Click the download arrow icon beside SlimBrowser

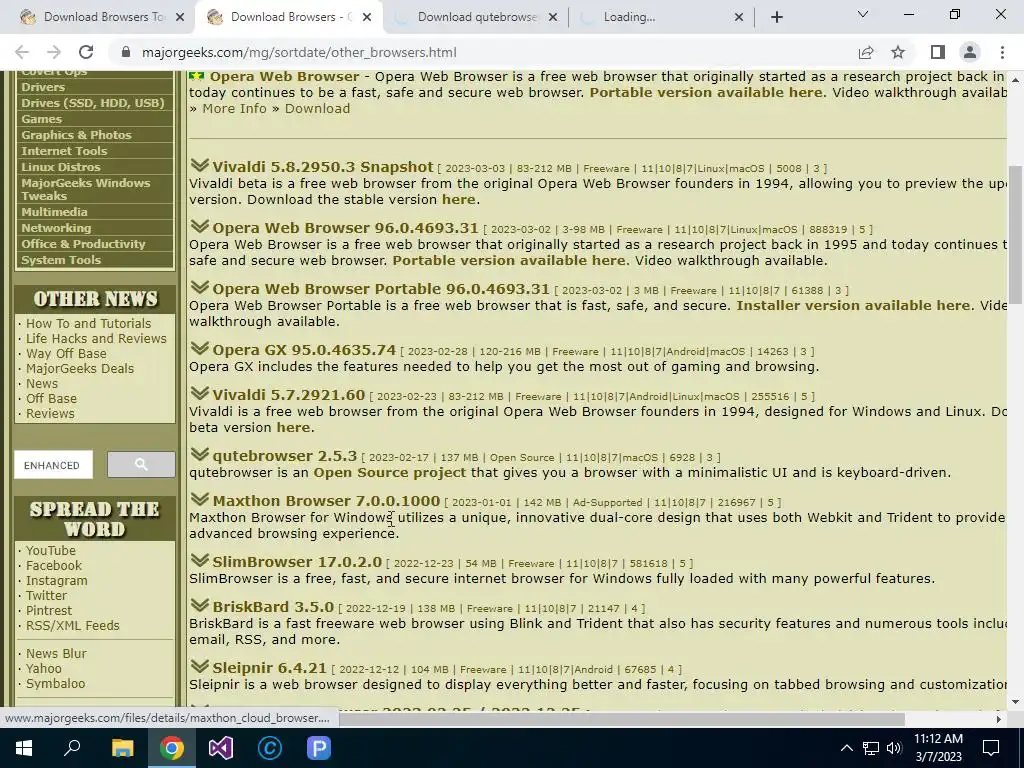click(199, 560)
